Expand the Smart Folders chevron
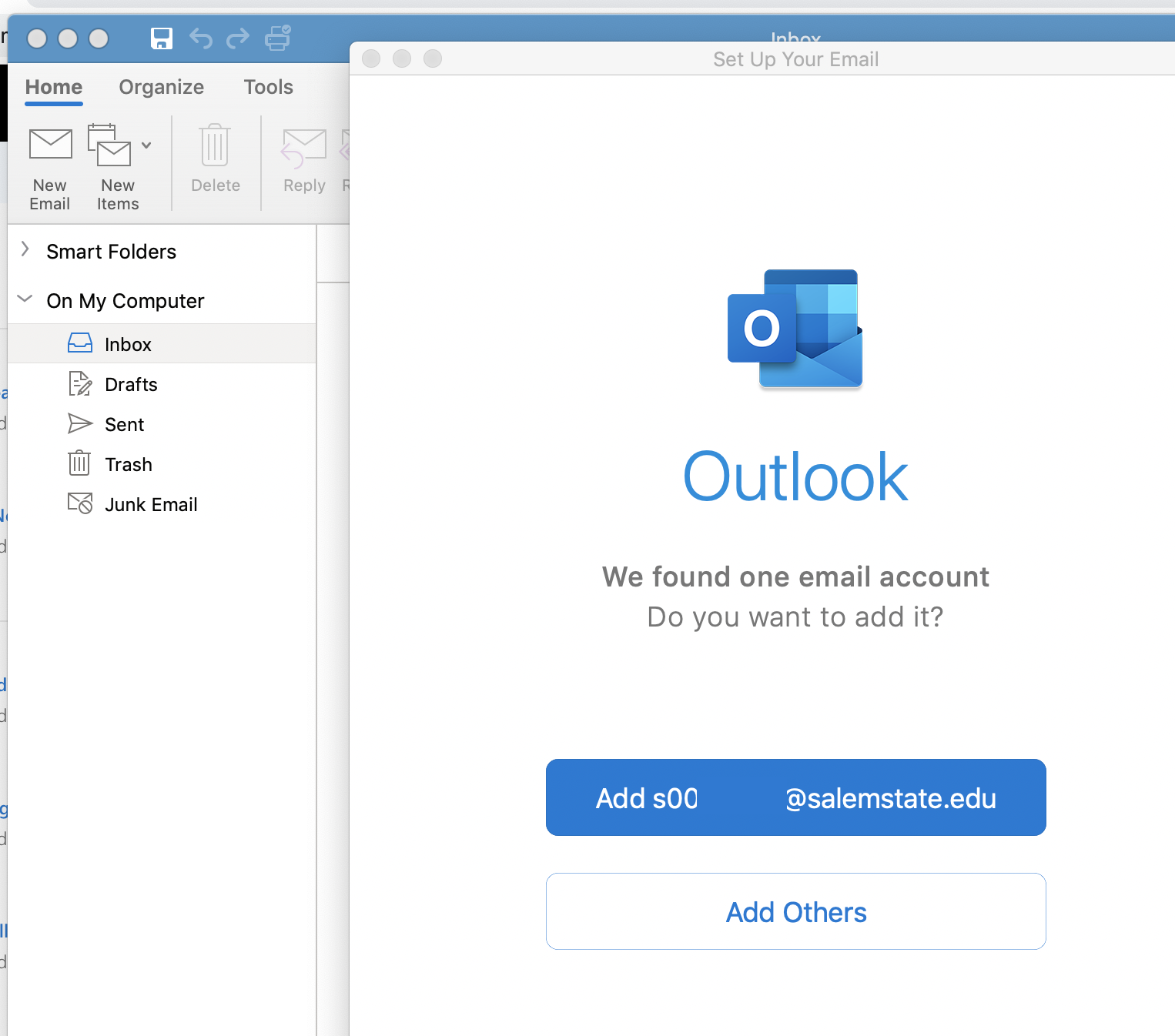Screen dimensions: 1175x1036 (25, 249)
